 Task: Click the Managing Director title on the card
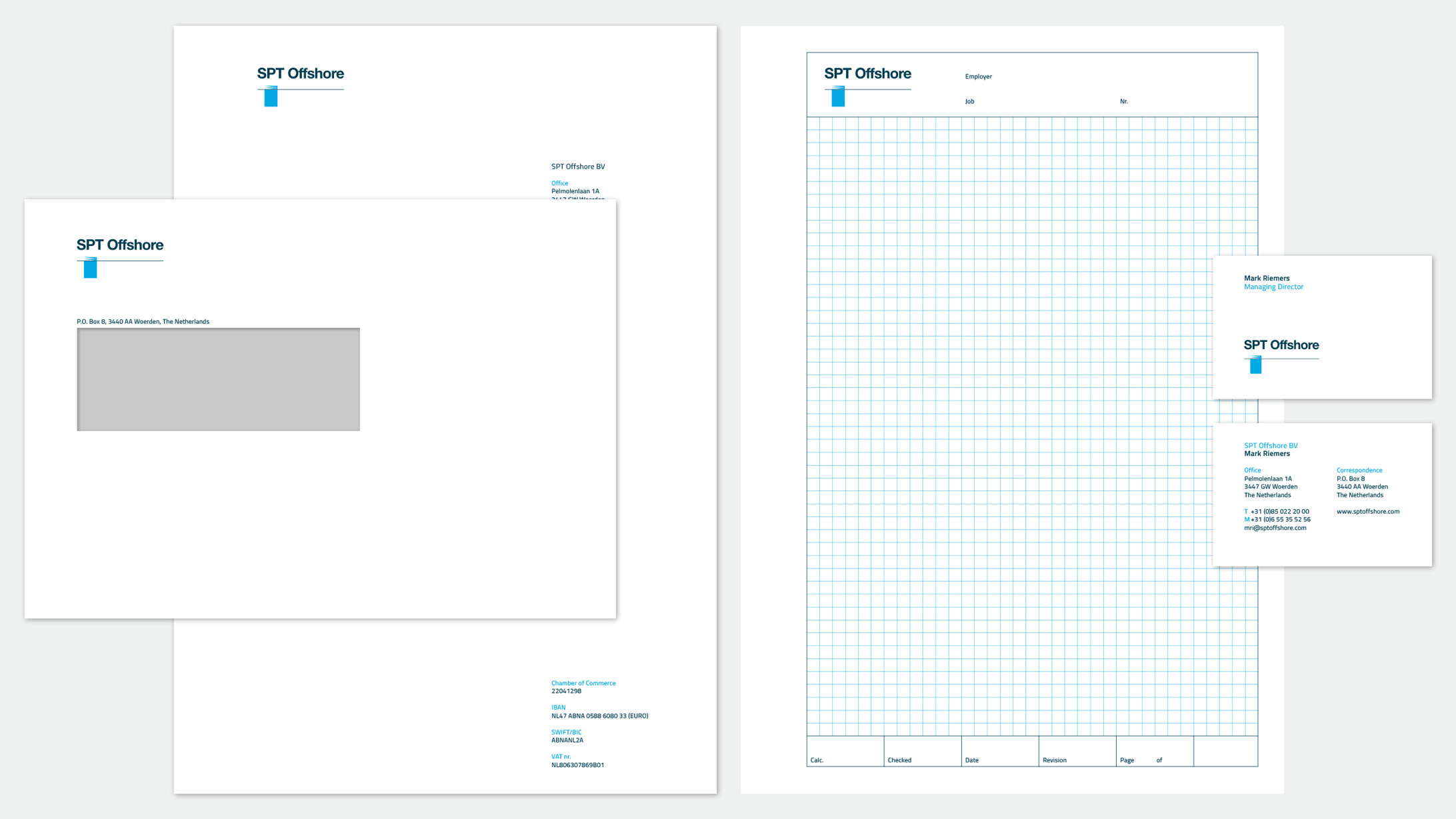[1273, 287]
